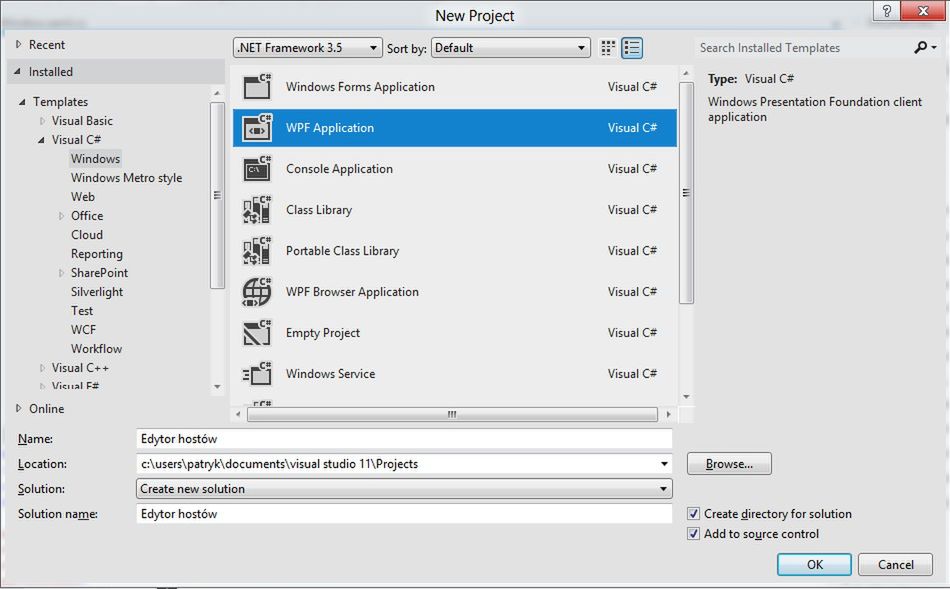Image resolution: width=950 pixels, height=589 pixels.
Task: Collapse the Visual C# node arrow
Action: 41,140
